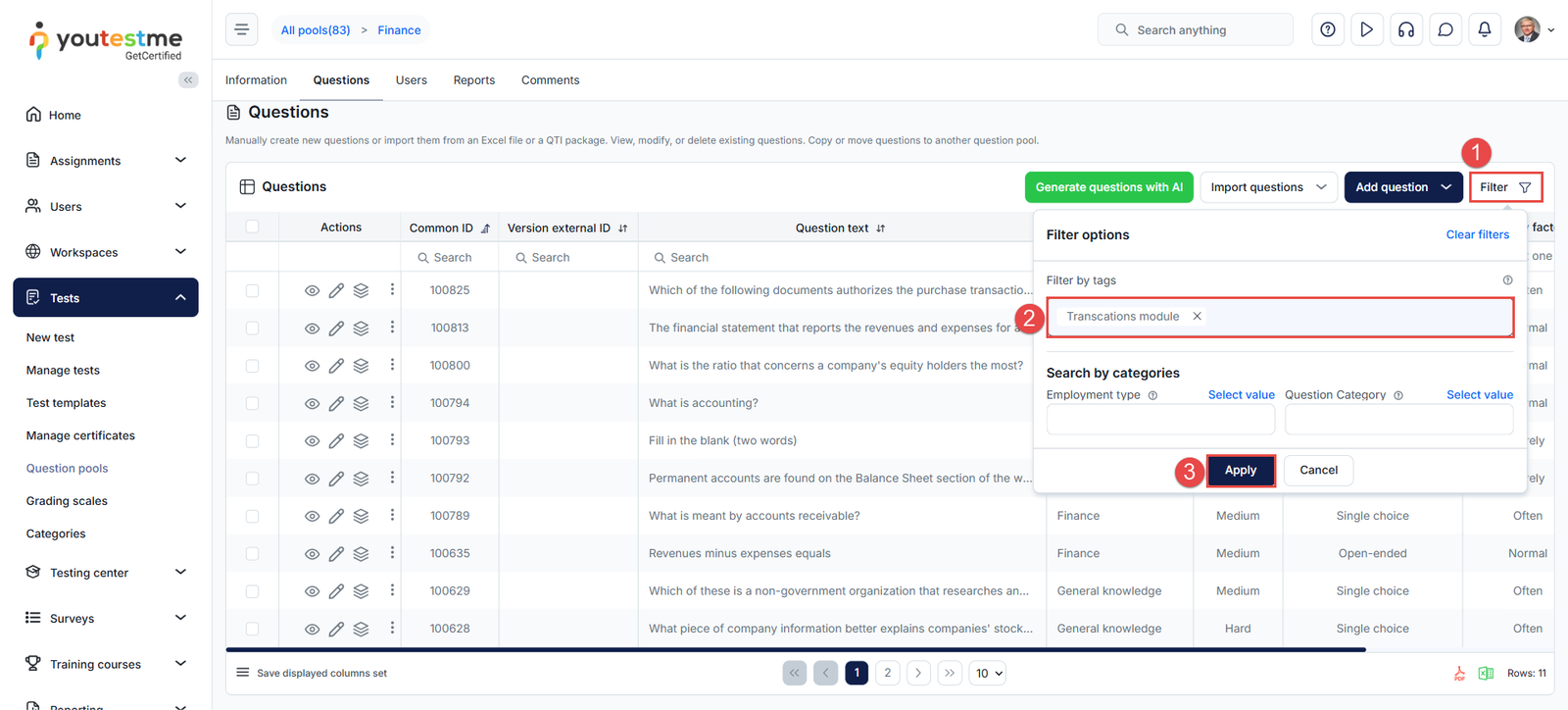Click the PDF export icon
Screen dimensions: 1568x710
(x=1459, y=674)
